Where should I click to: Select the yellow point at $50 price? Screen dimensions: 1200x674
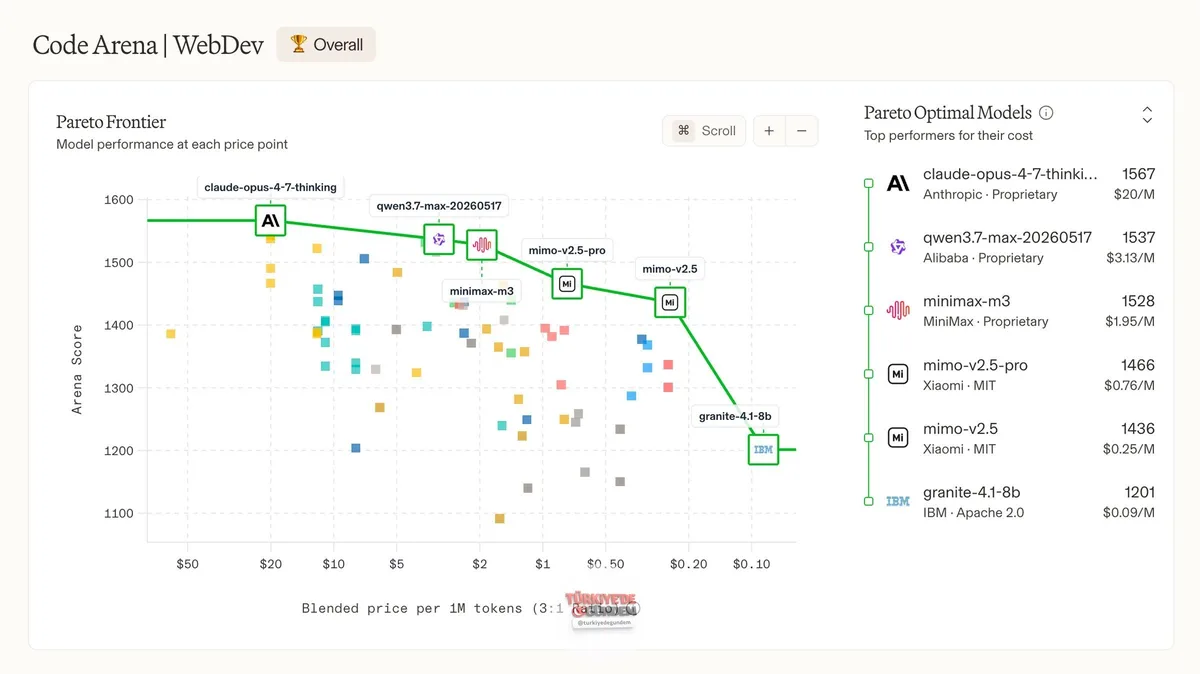click(x=171, y=334)
